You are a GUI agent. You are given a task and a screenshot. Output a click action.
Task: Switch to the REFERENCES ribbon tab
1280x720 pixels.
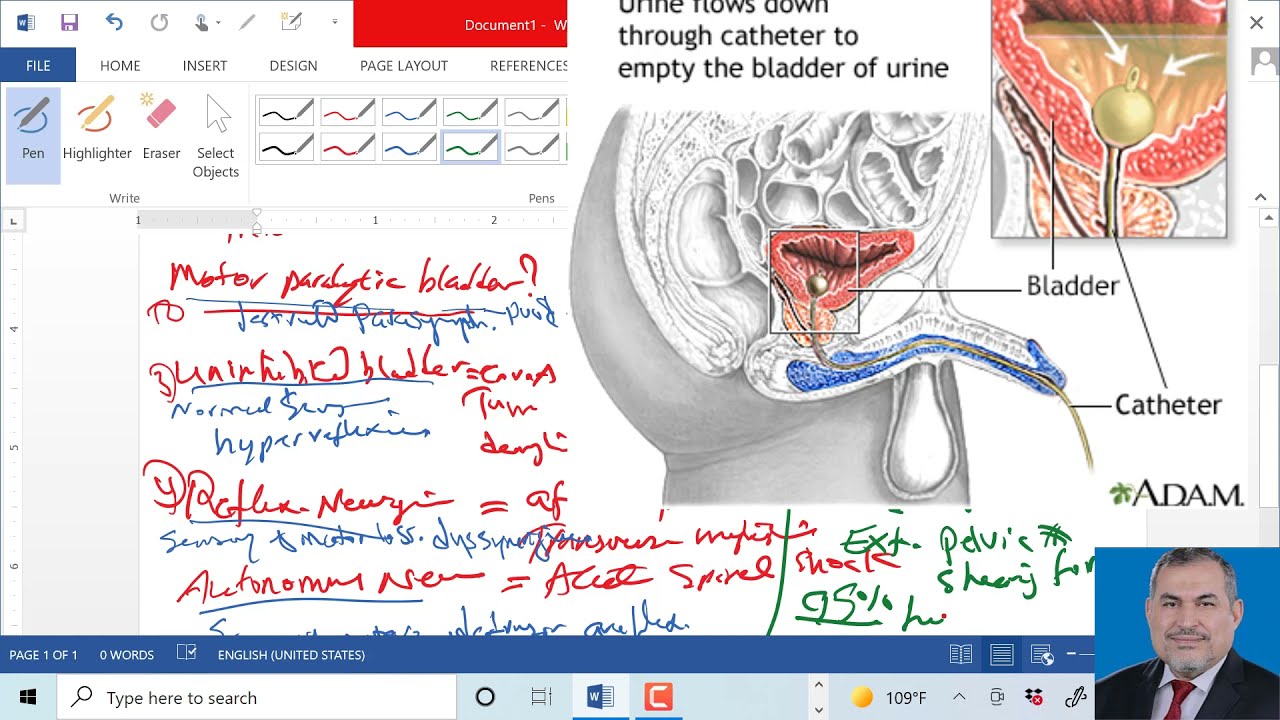coord(529,65)
